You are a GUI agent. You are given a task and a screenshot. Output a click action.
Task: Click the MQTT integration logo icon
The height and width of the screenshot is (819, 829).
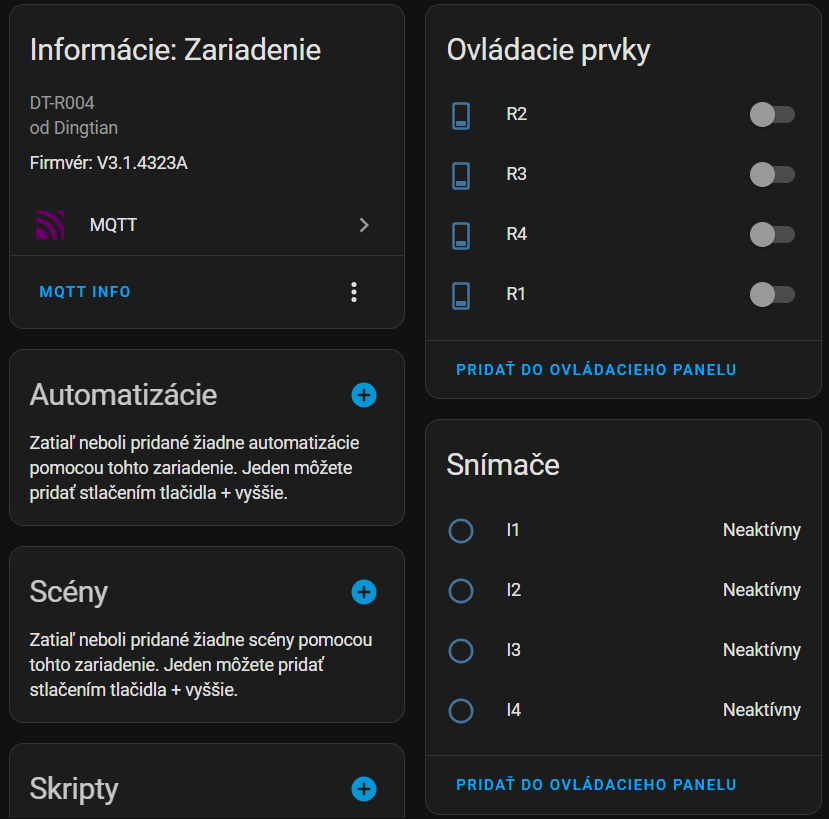tap(50, 225)
